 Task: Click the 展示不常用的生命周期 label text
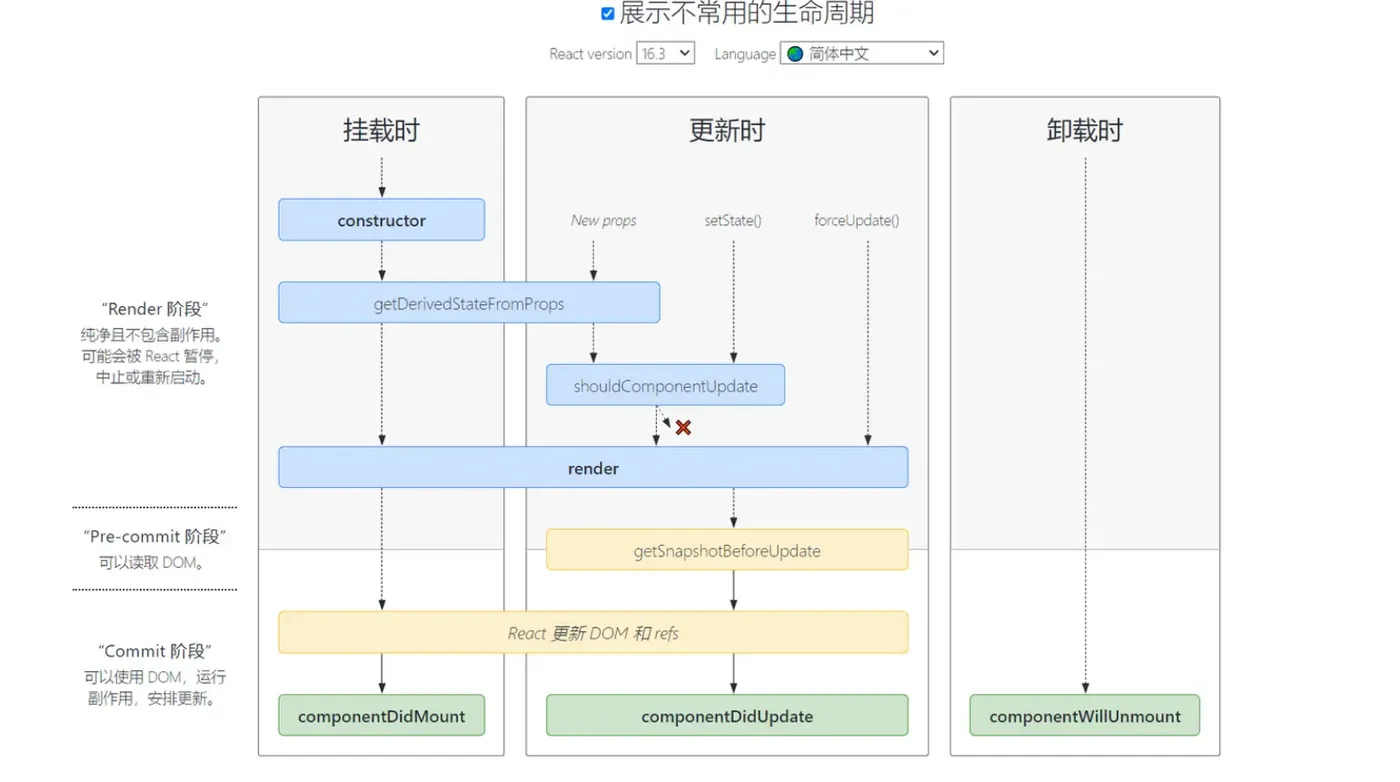coord(747,14)
